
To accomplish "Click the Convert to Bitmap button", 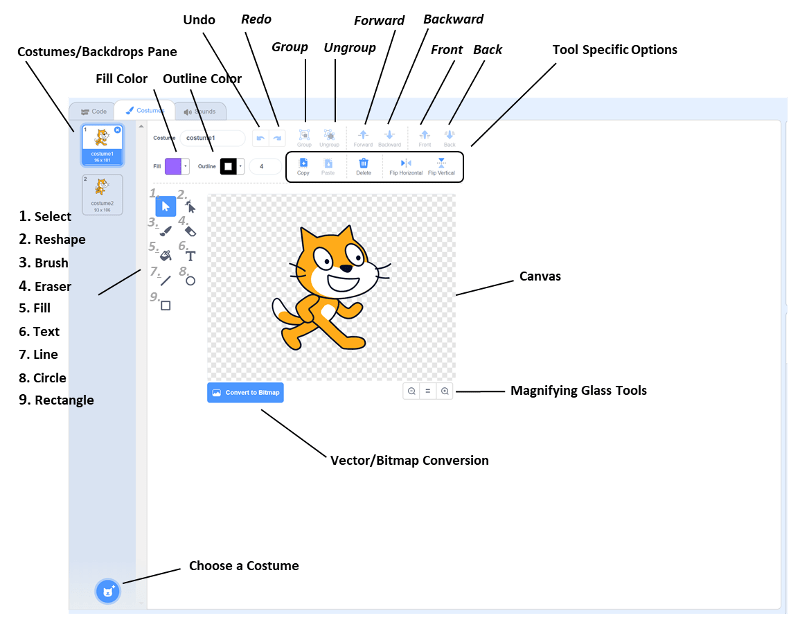I will [x=245, y=392].
